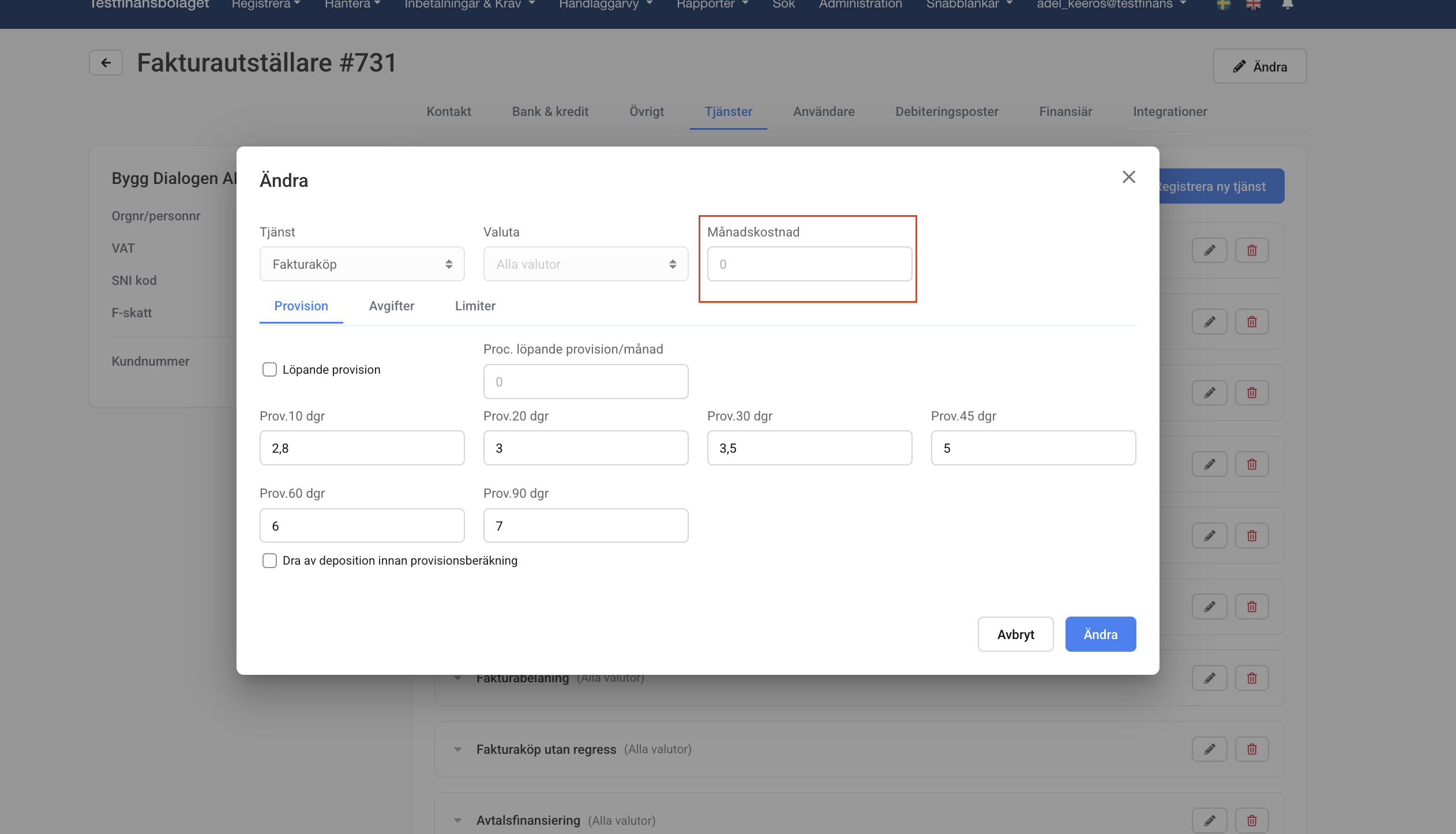Open the Limiter tab

click(475, 306)
